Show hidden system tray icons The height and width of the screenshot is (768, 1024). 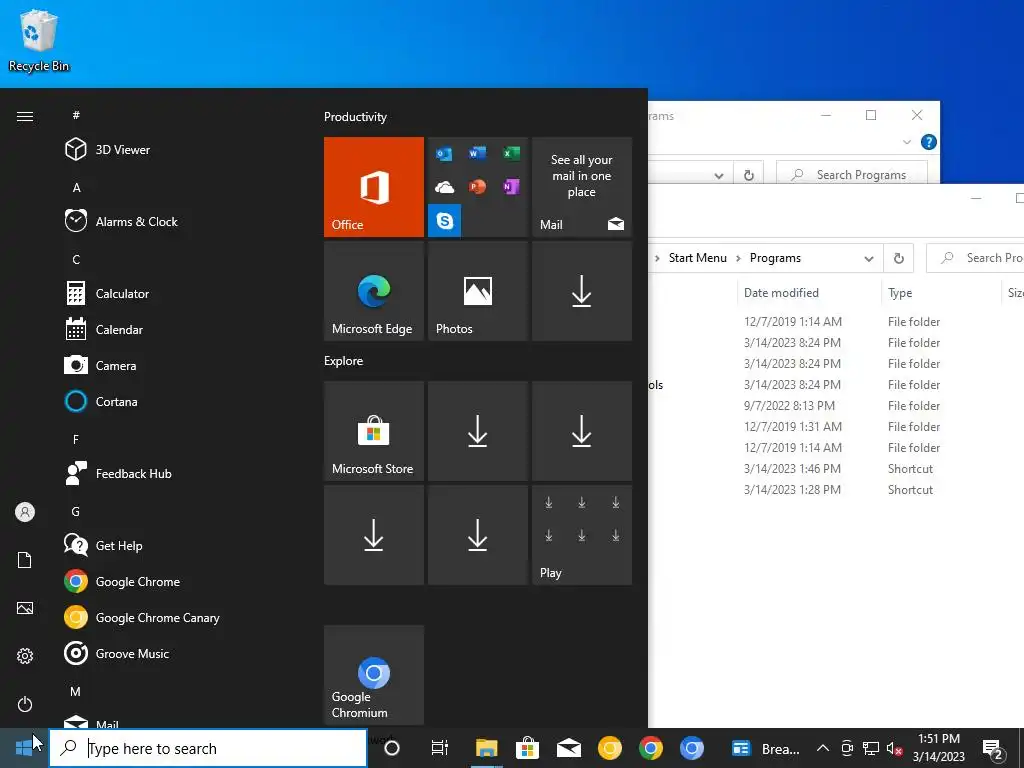click(x=823, y=748)
